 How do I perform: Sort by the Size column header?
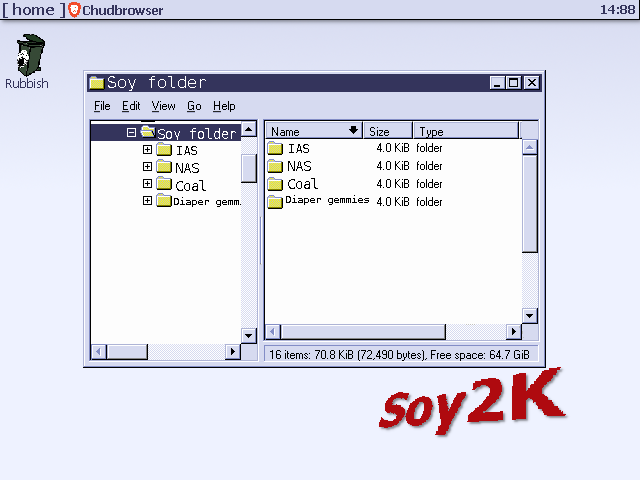[x=388, y=131]
